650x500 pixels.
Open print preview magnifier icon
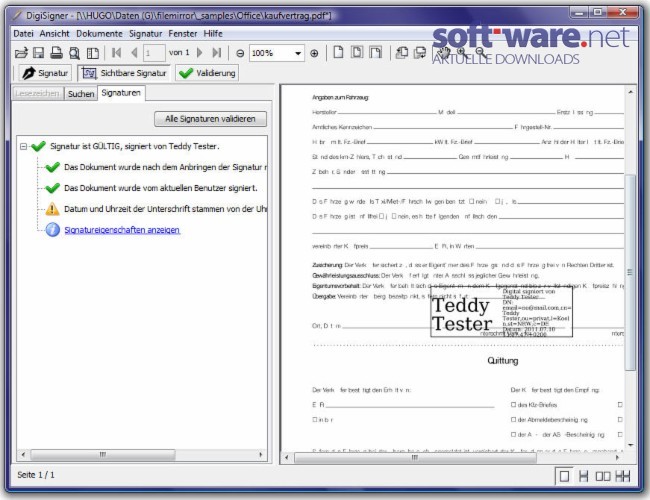click(x=74, y=53)
